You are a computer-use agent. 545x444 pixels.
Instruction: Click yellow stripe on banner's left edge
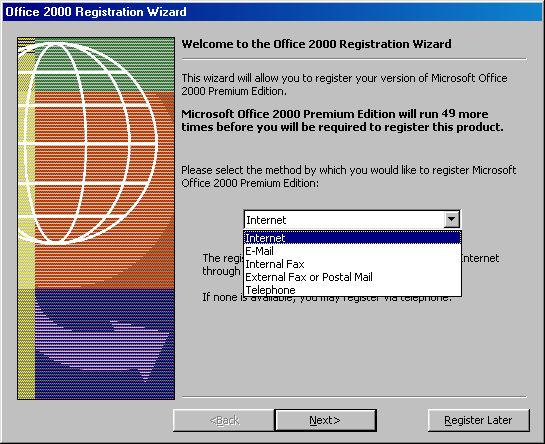pos(26,218)
